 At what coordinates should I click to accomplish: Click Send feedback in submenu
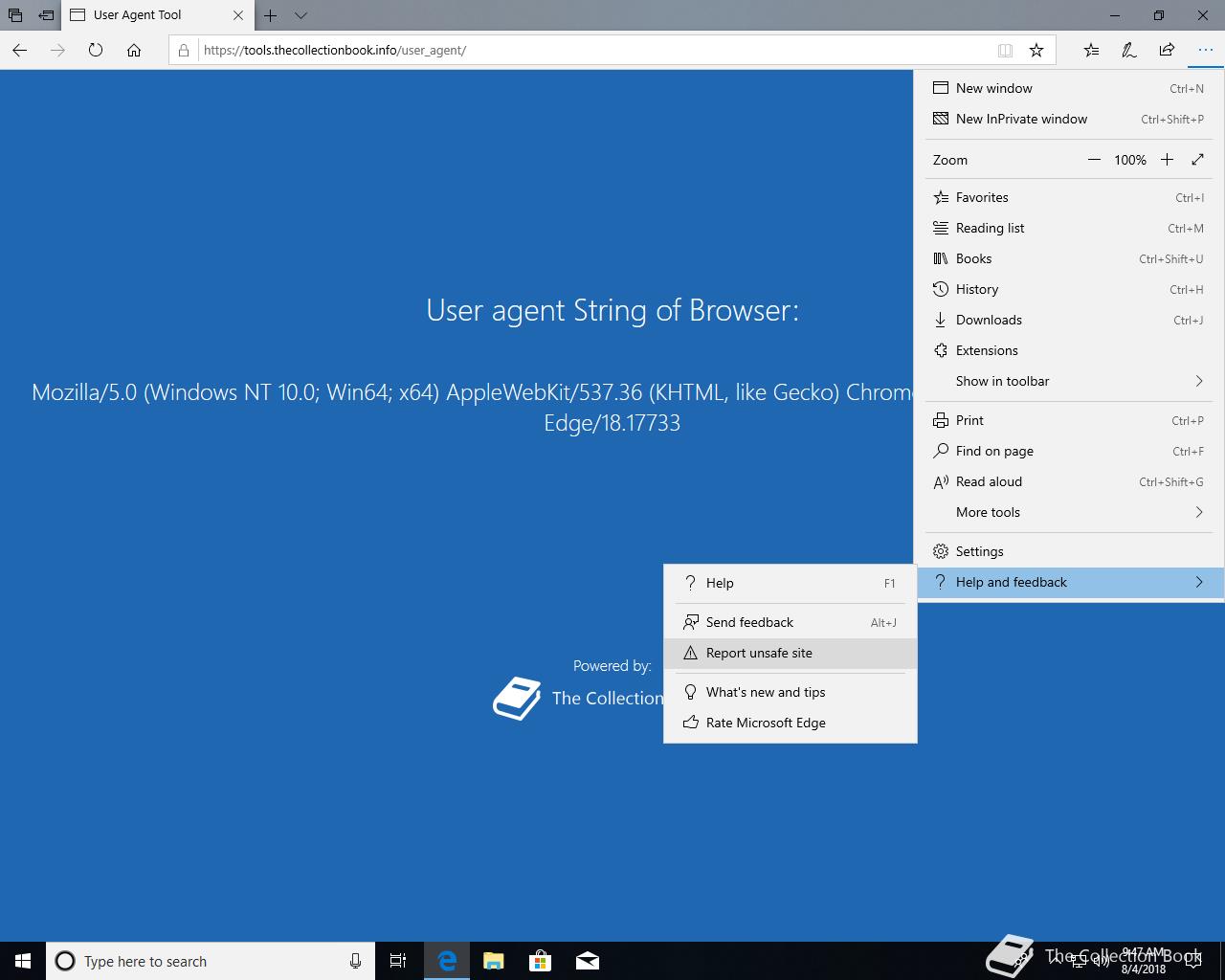791,622
